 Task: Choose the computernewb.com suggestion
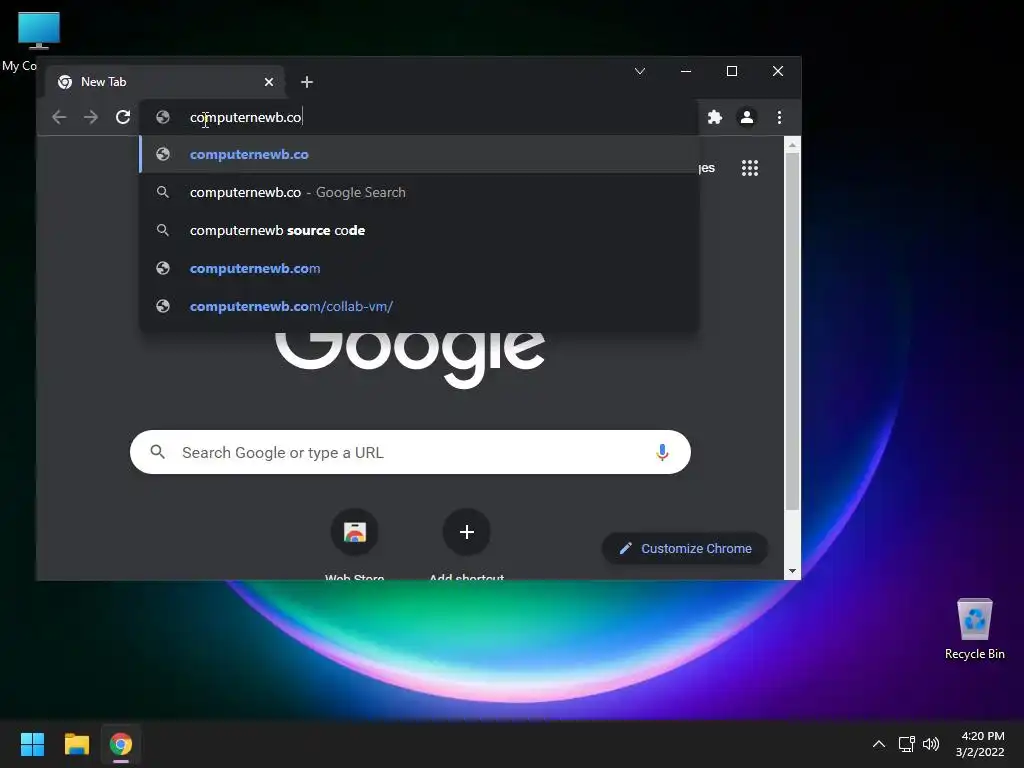(419, 268)
